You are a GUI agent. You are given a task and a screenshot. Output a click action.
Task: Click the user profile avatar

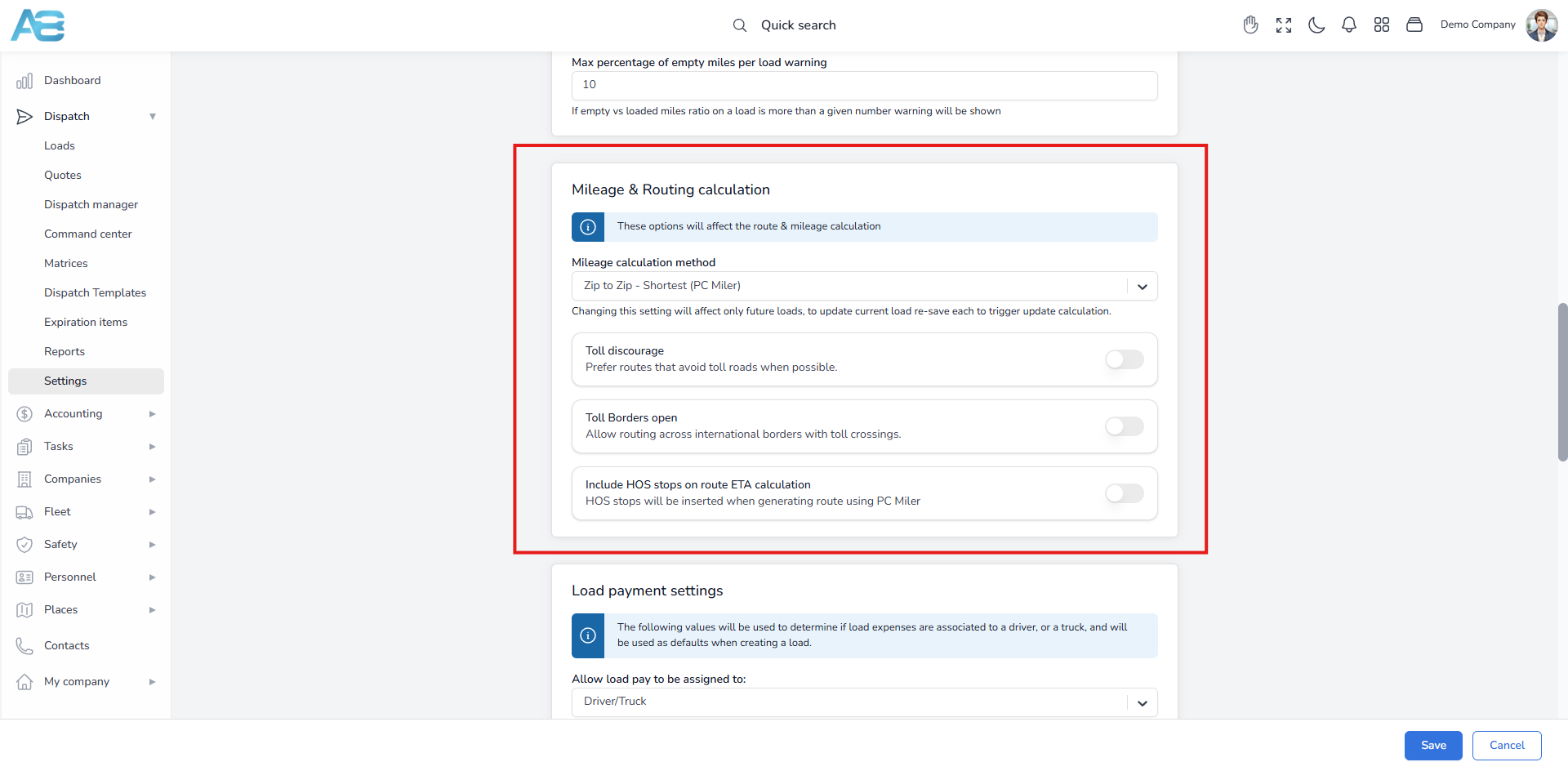point(1541,25)
